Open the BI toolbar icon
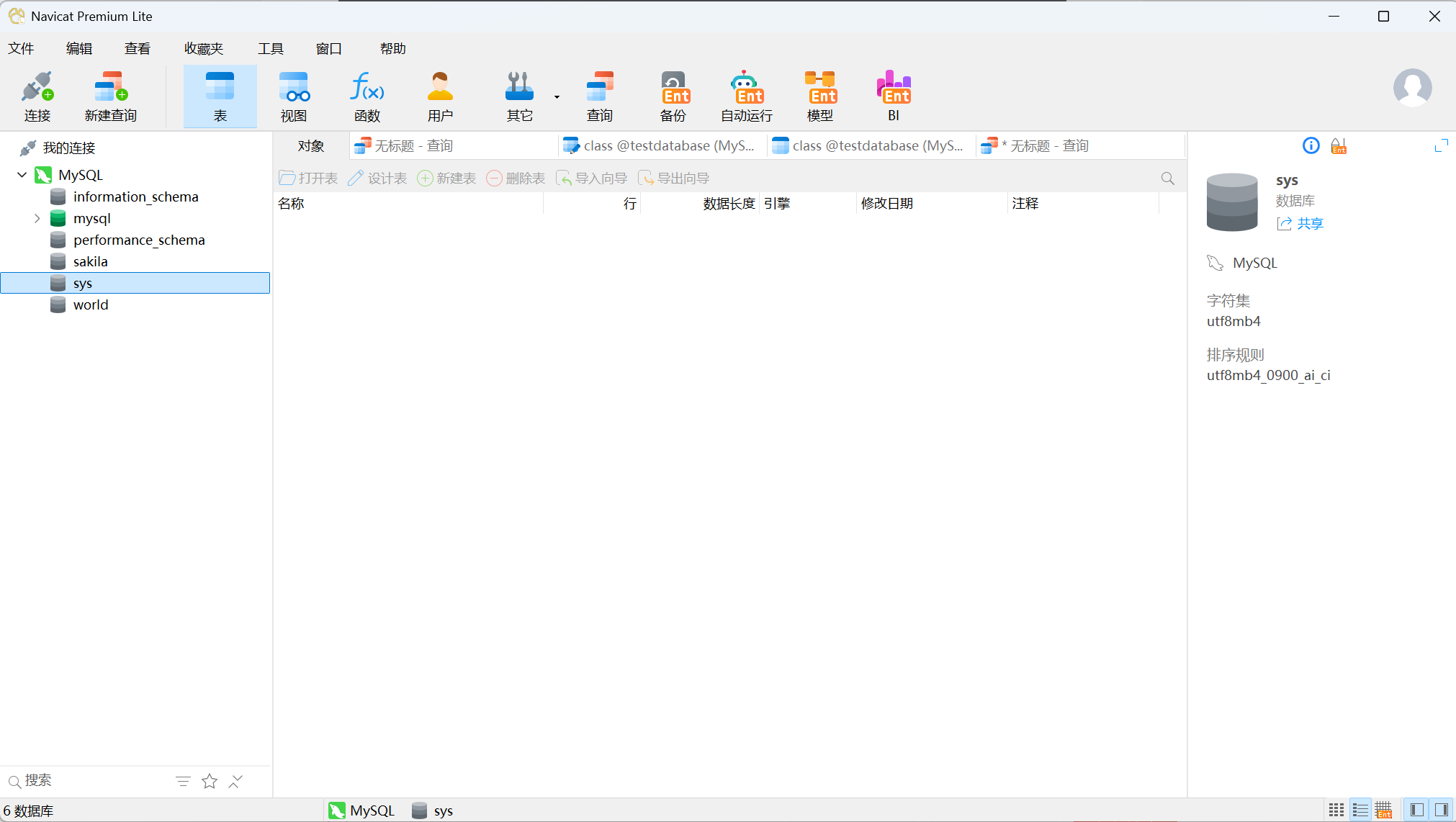 click(x=894, y=96)
